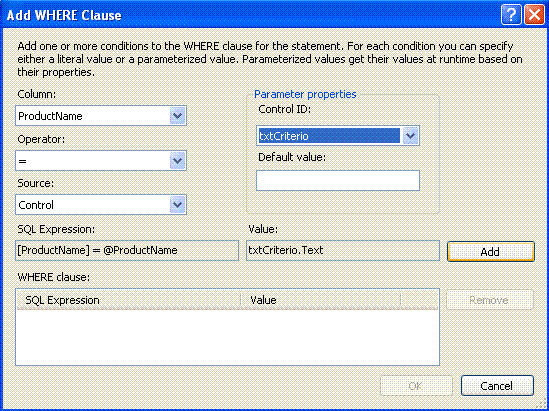Expand the Operator dropdown arrow
Image resolution: width=549 pixels, height=411 pixels.
tap(178, 160)
